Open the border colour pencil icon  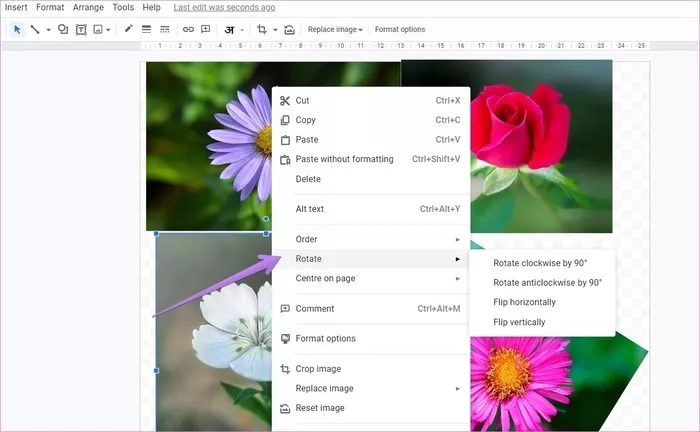(128, 29)
